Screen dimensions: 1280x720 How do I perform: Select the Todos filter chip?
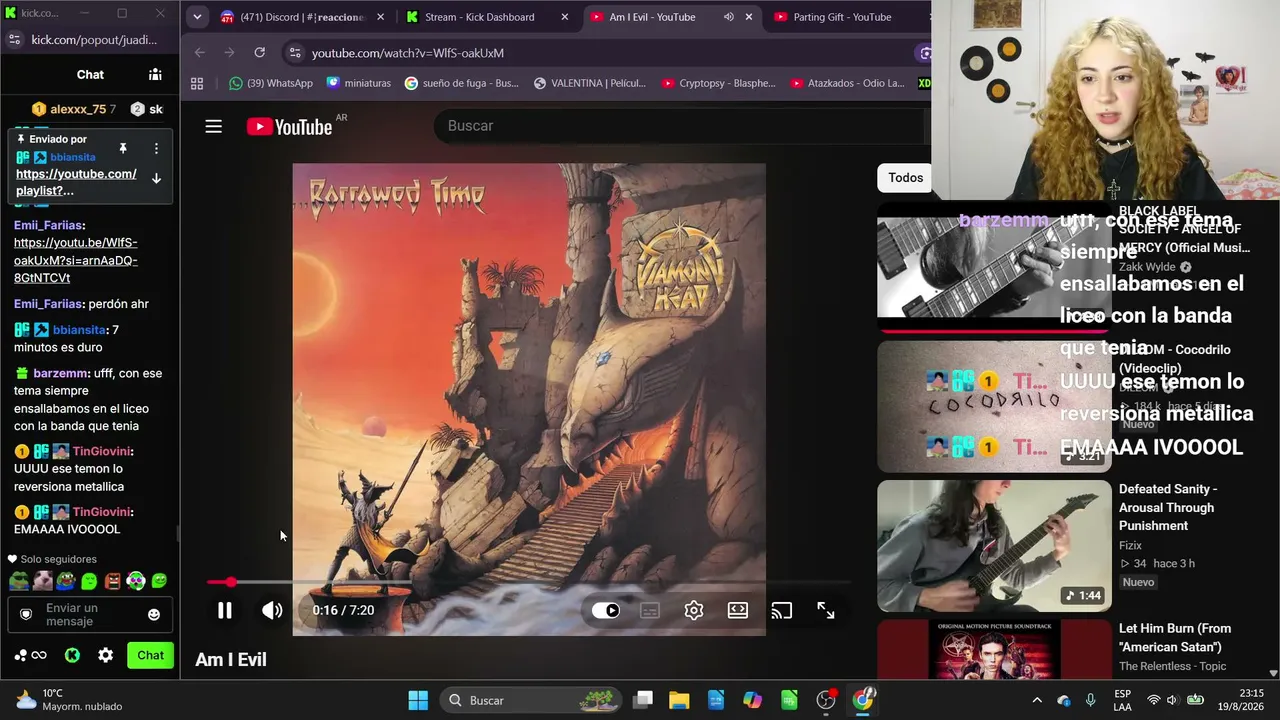(906, 178)
